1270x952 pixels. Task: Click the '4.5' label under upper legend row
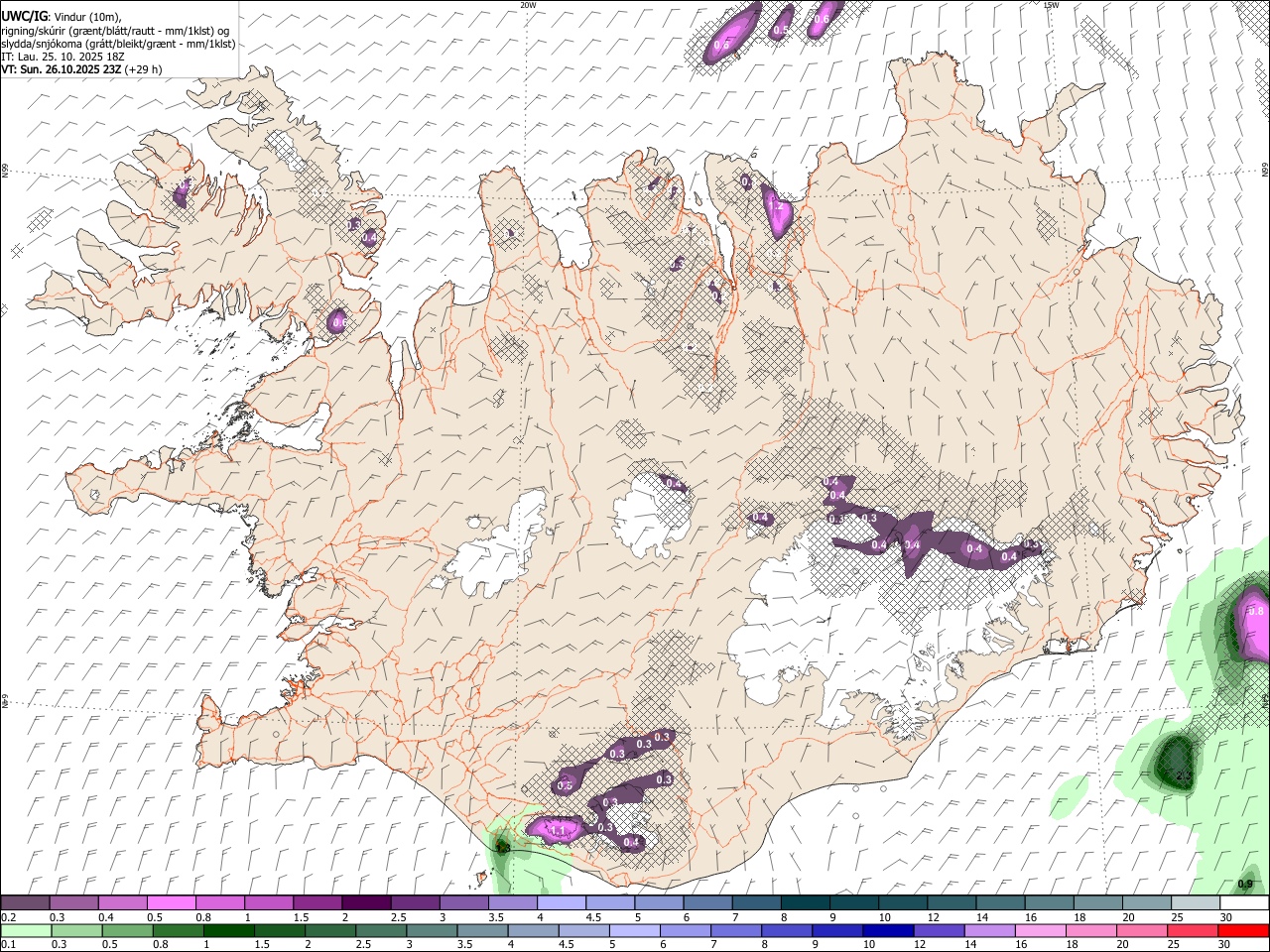(593, 917)
